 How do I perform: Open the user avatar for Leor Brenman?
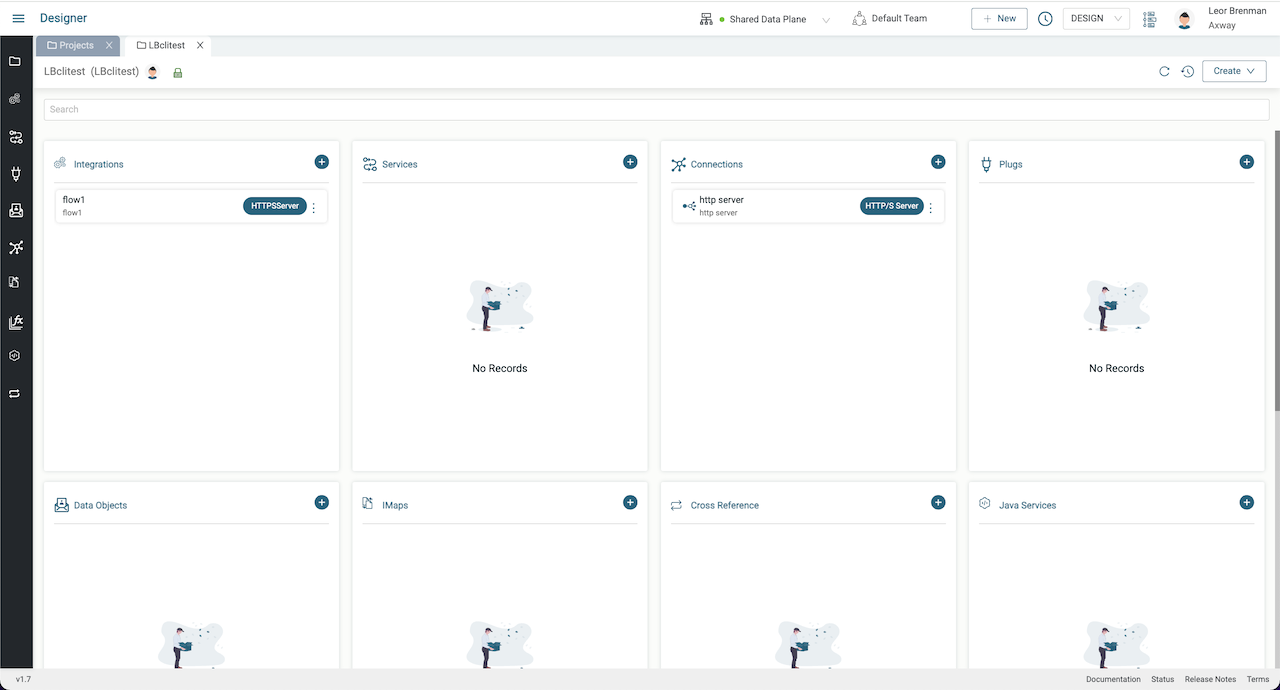(x=1185, y=19)
